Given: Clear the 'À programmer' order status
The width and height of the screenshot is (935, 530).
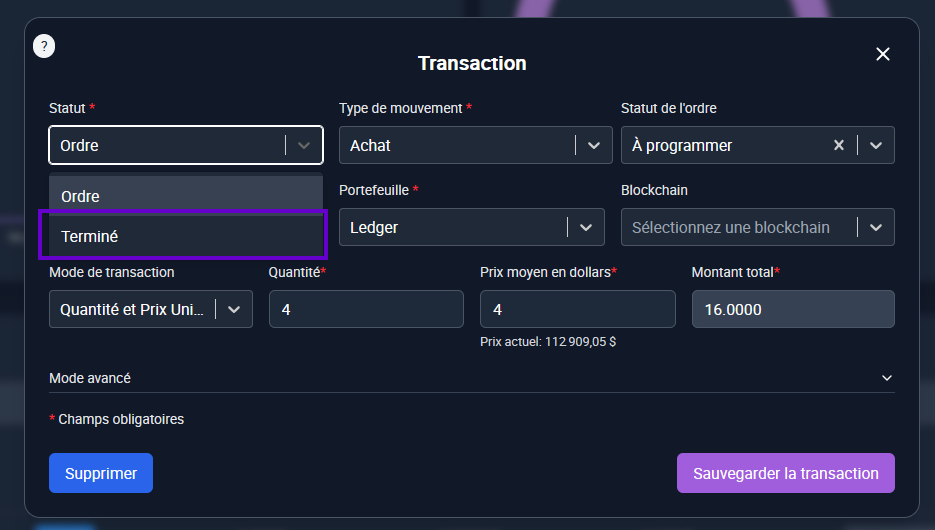Looking at the screenshot, I should click(839, 145).
